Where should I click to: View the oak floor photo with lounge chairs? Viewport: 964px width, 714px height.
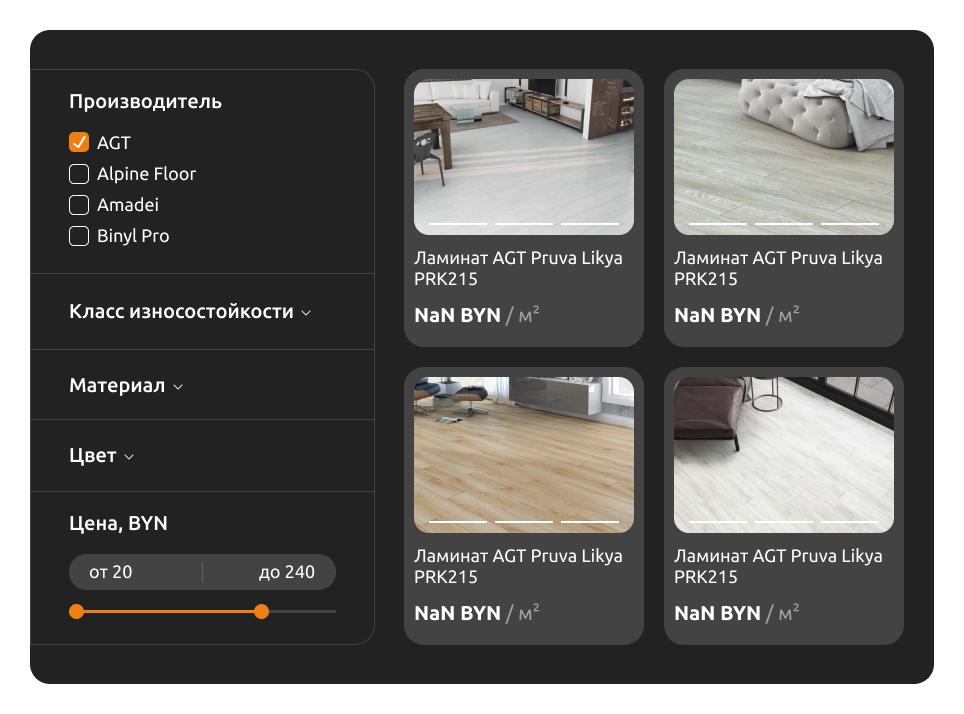(x=524, y=454)
